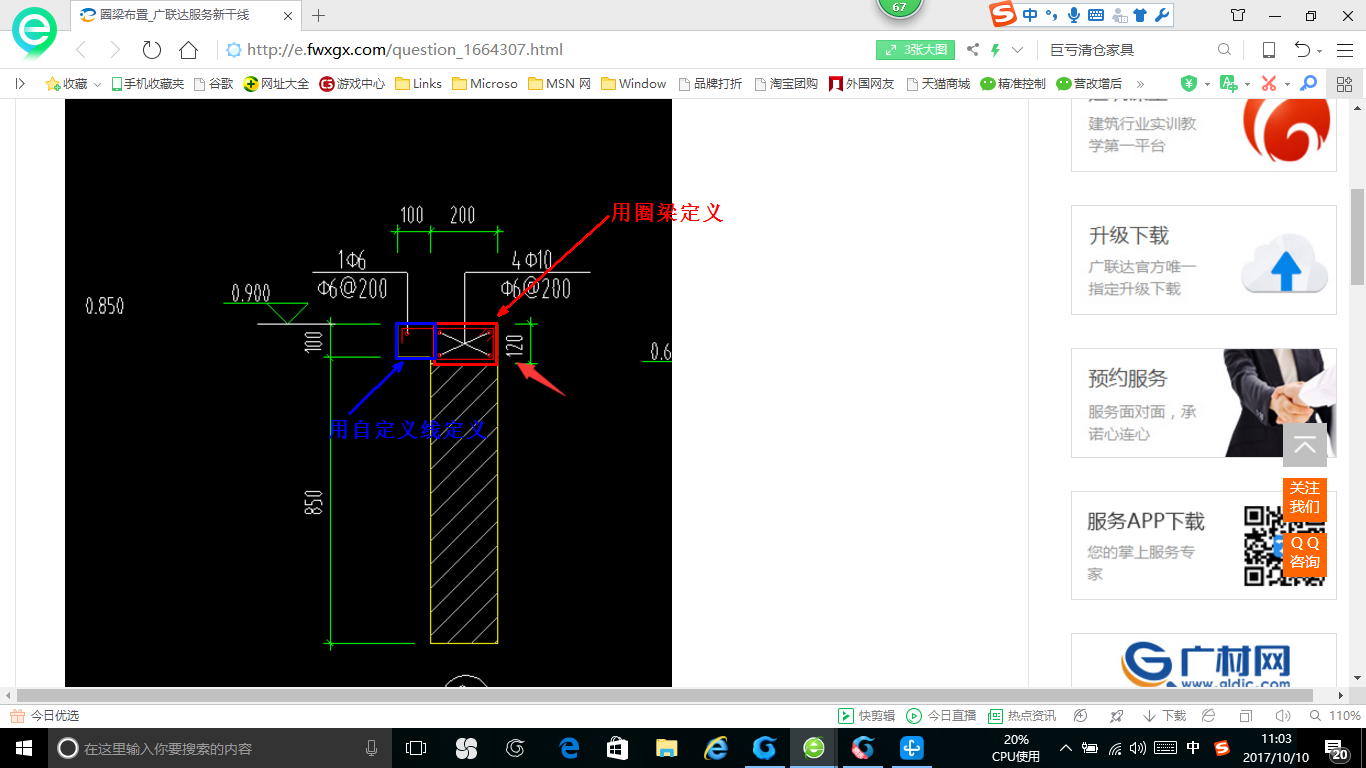The image size is (1366, 768).
Task: Open the 手机收藏夹 bookmark
Action: (x=147, y=84)
